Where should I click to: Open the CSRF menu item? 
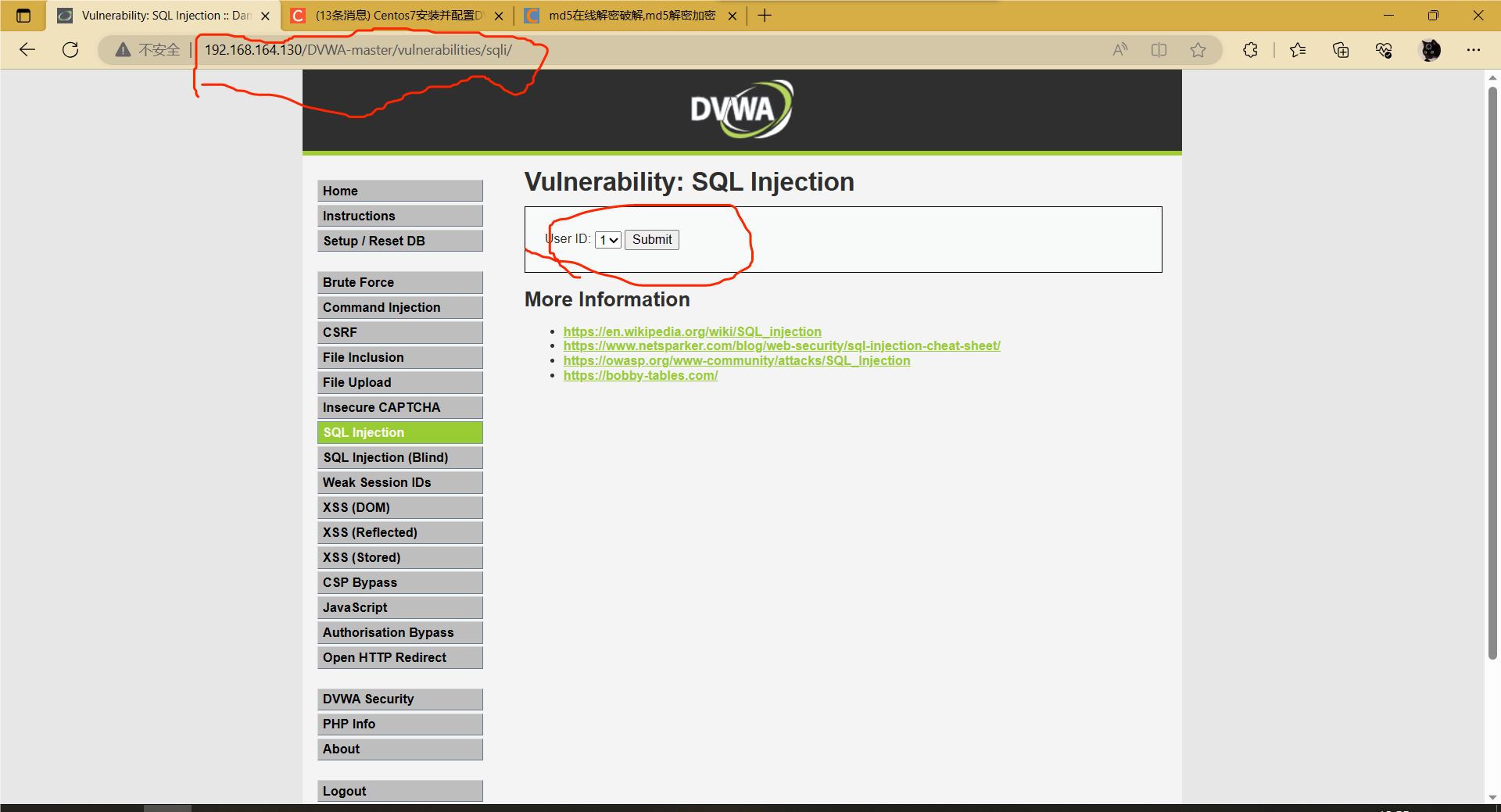[400, 332]
